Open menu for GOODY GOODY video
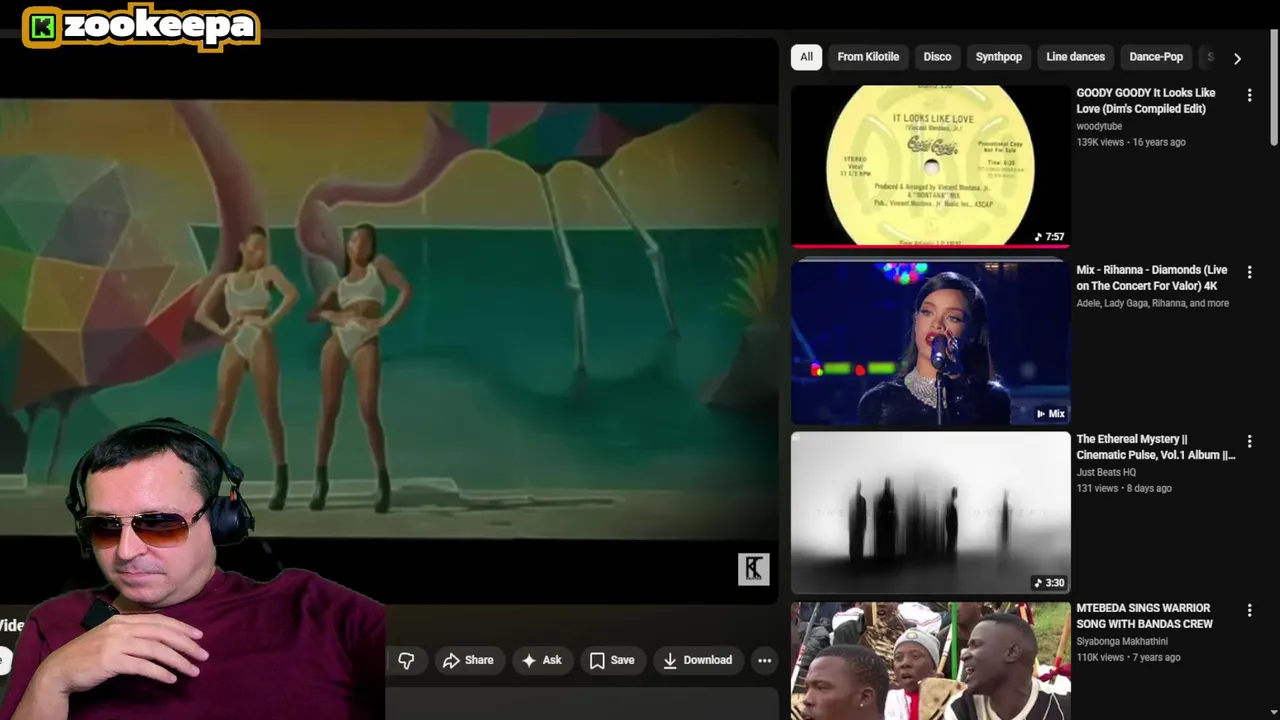The height and width of the screenshot is (720, 1280). [1249, 95]
